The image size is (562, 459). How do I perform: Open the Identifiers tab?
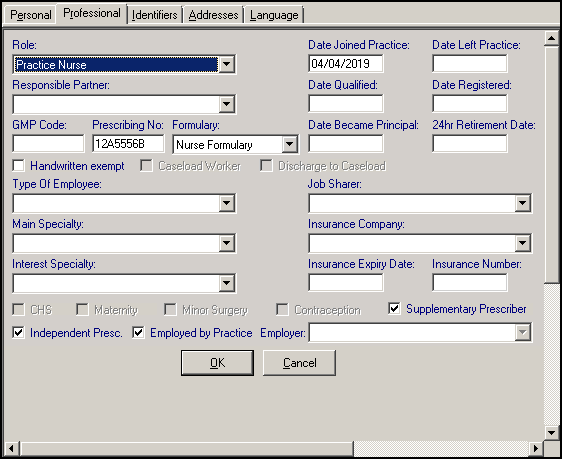coord(154,15)
